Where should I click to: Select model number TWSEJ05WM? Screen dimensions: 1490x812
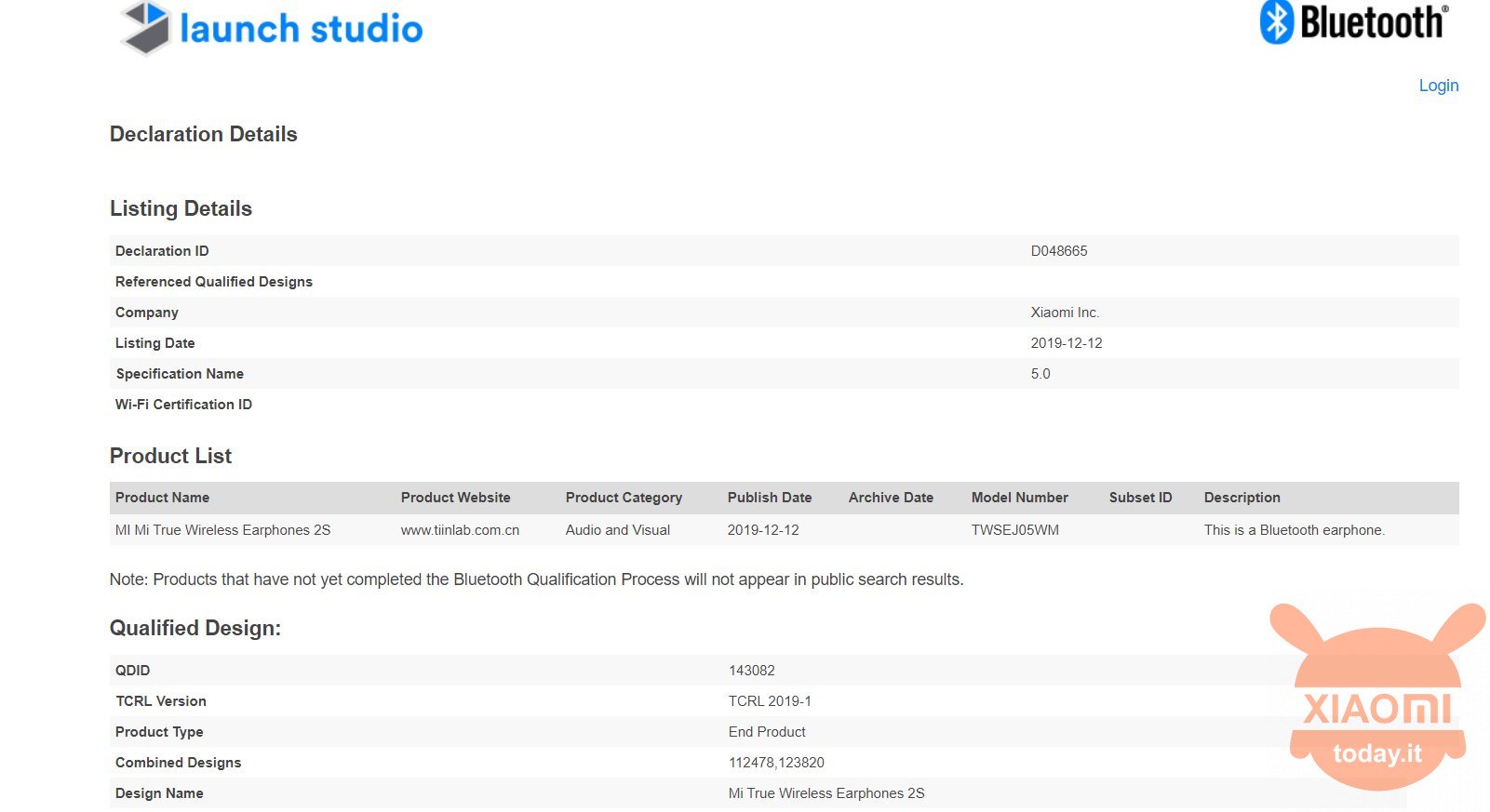pos(1015,530)
